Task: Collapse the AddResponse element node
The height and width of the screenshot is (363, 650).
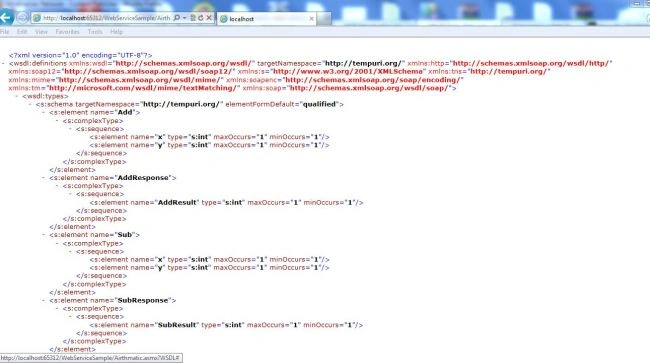Action: point(44,178)
